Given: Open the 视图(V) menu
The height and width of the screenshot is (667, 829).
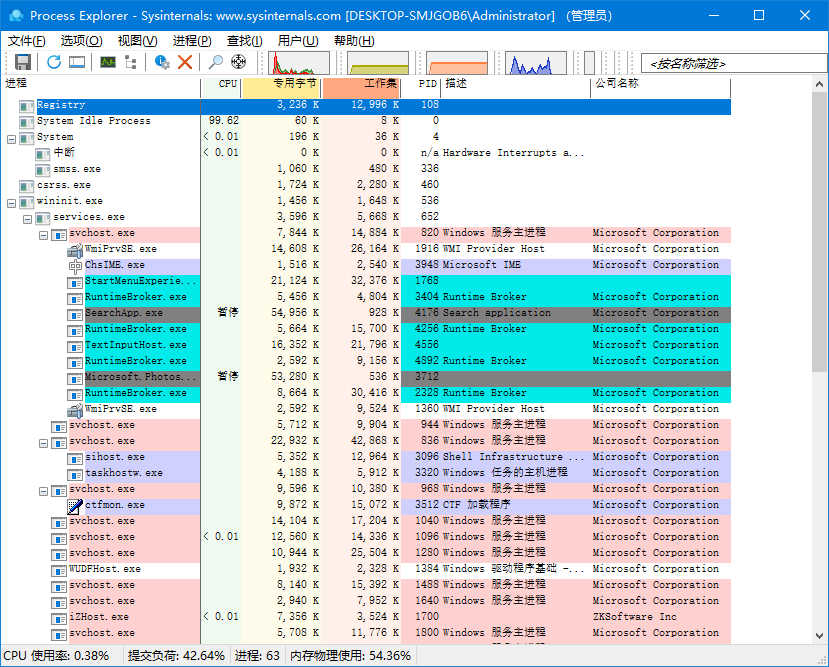Looking at the screenshot, I should [137, 41].
